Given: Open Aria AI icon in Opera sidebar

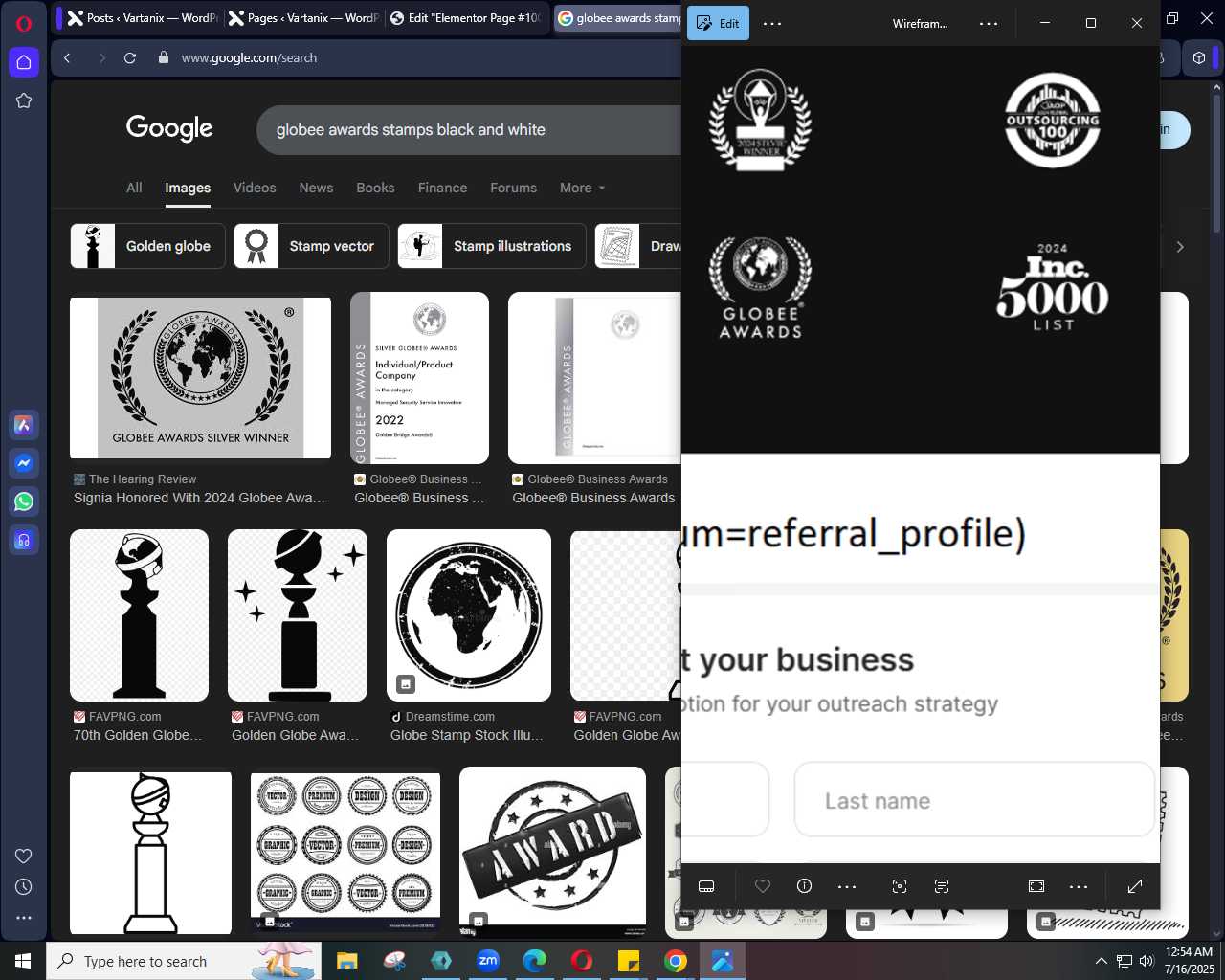Looking at the screenshot, I should pyautogui.click(x=24, y=425).
